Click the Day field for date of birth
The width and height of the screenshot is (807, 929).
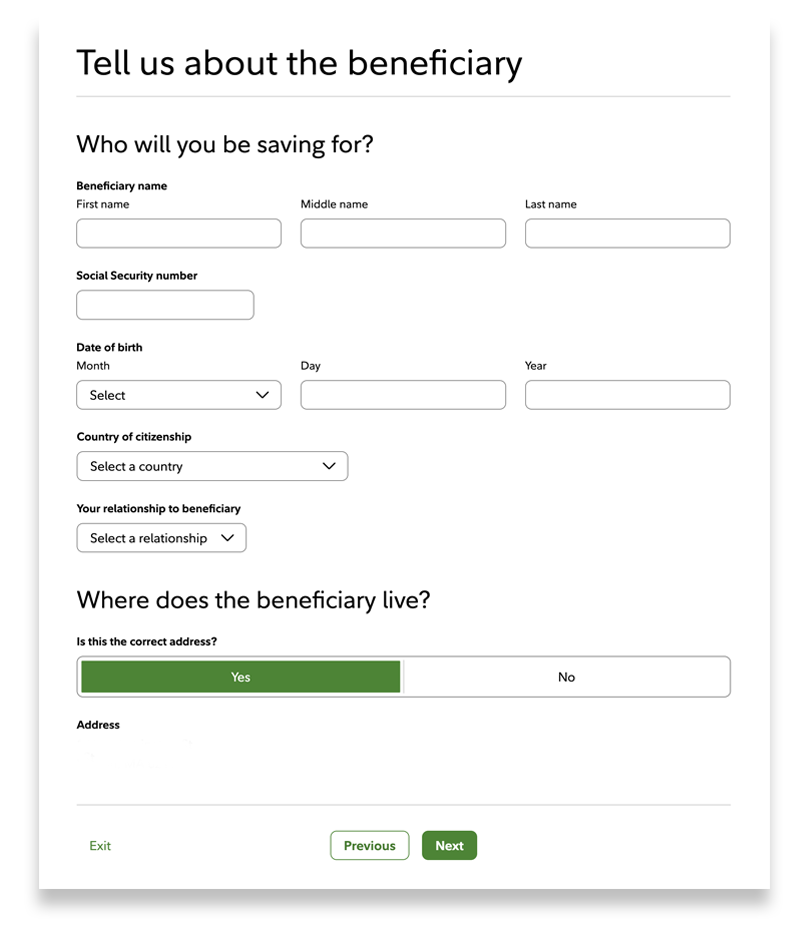[402, 395]
